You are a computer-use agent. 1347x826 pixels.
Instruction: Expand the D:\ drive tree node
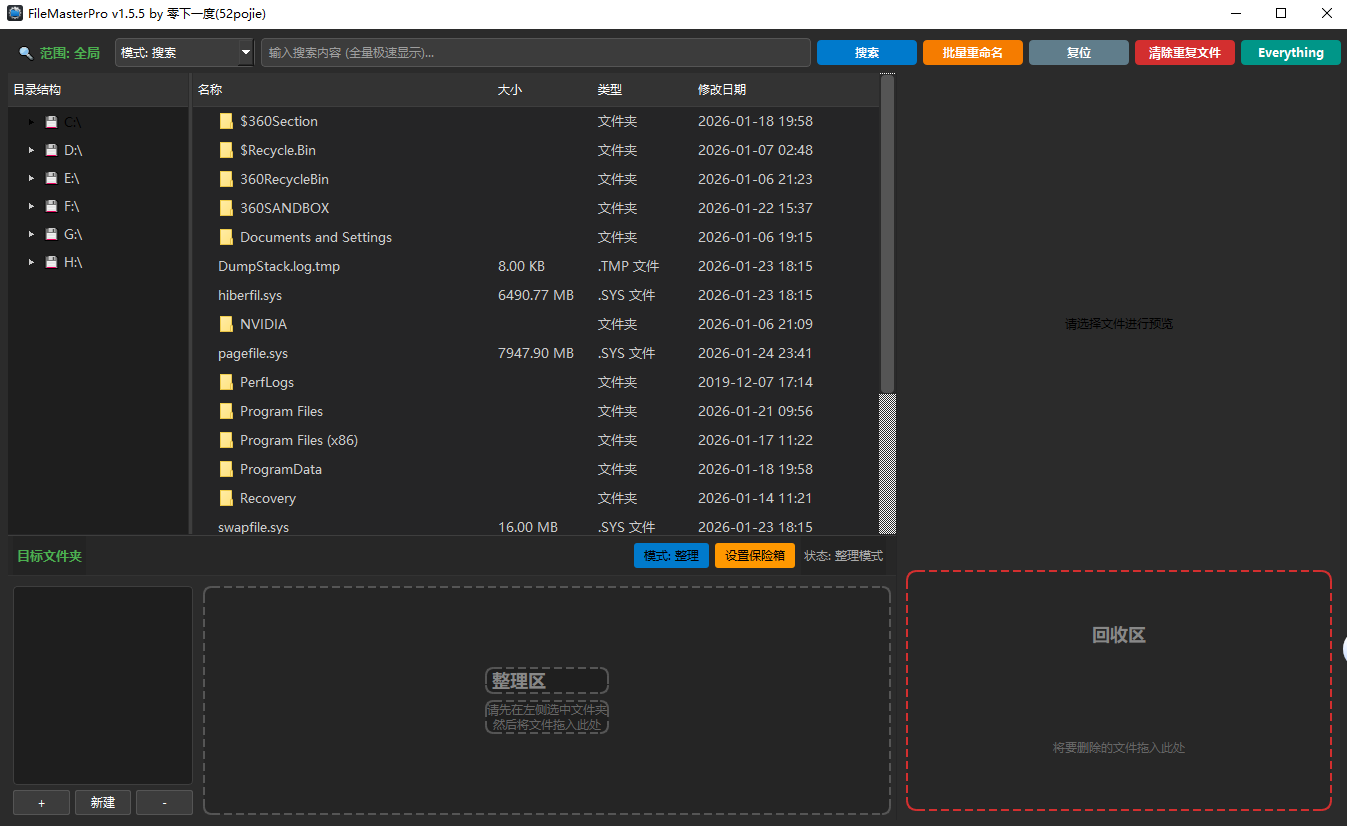[32, 150]
